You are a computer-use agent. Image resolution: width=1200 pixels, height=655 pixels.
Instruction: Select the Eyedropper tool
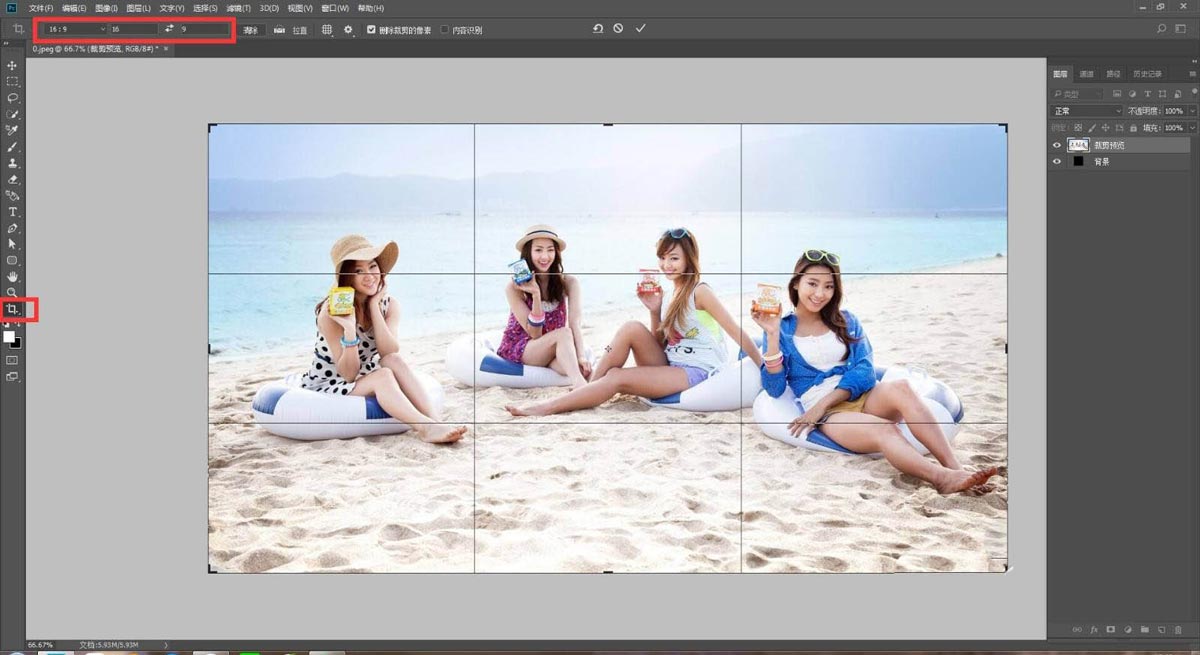tap(12, 130)
